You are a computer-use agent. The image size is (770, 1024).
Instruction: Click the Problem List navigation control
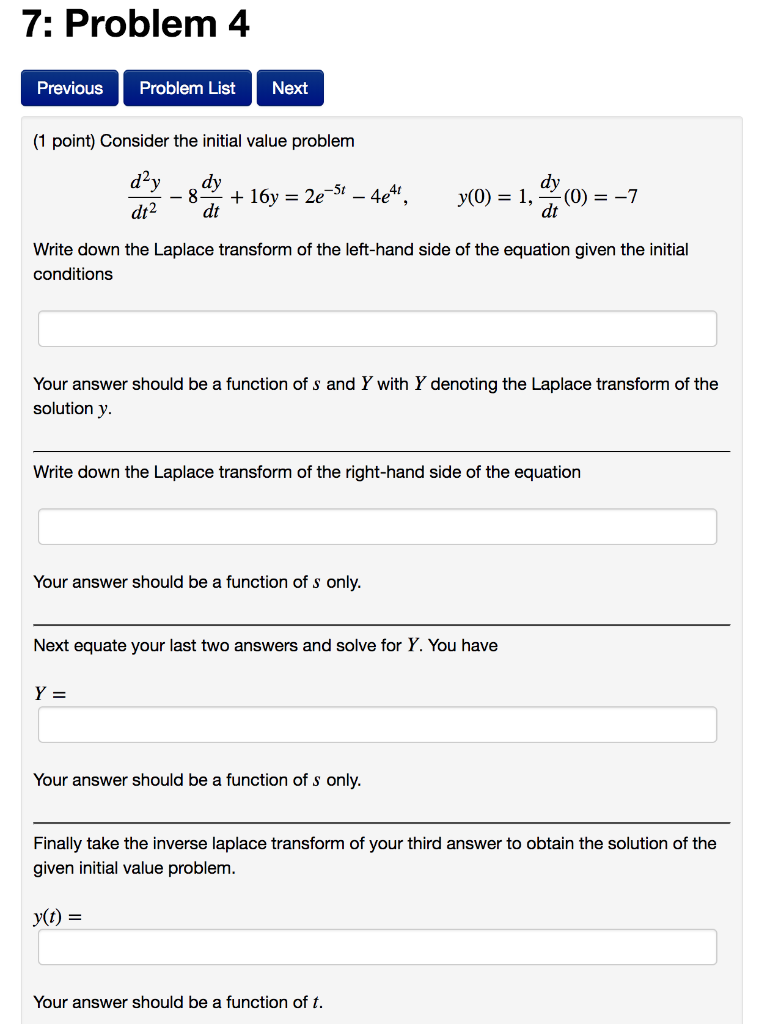187,88
